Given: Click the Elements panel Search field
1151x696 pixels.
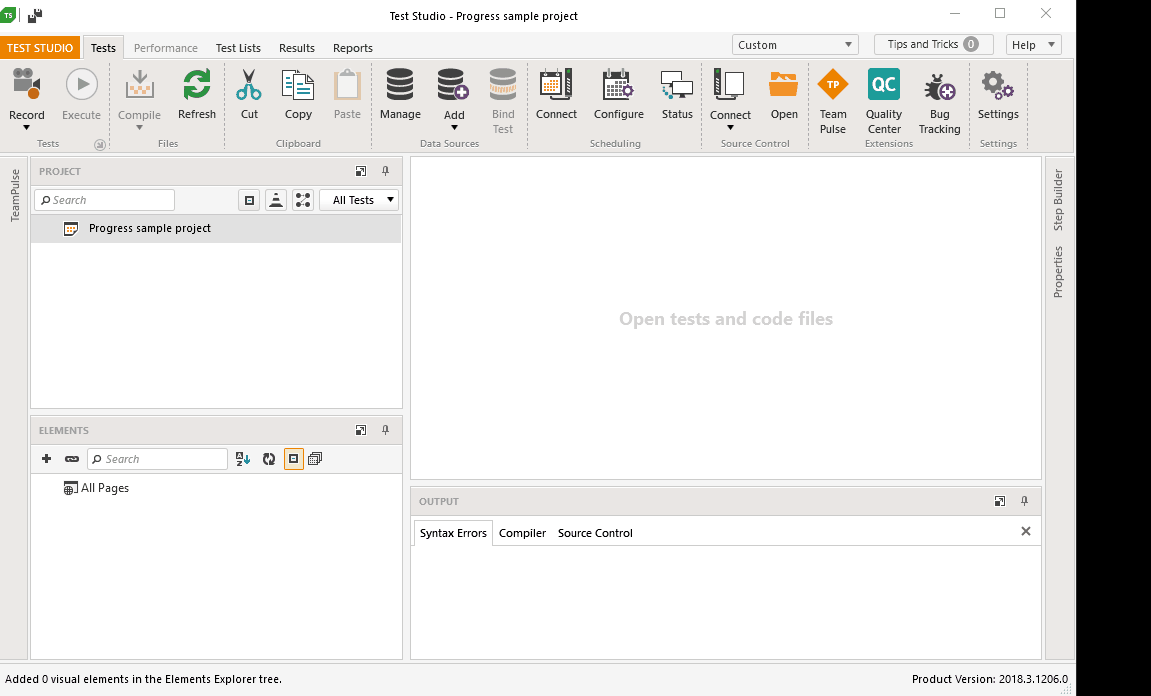Looking at the screenshot, I should pyautogui.click(x=157, y=459).
